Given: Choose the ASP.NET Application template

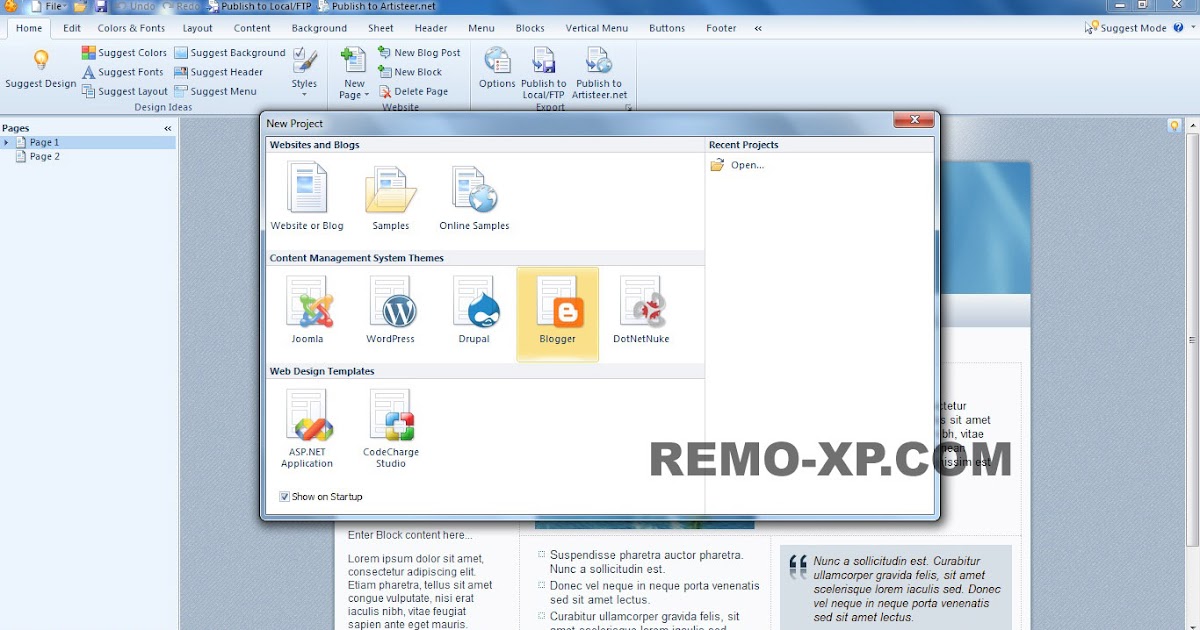Looking at the screenshot, I should tap(307, 428).
